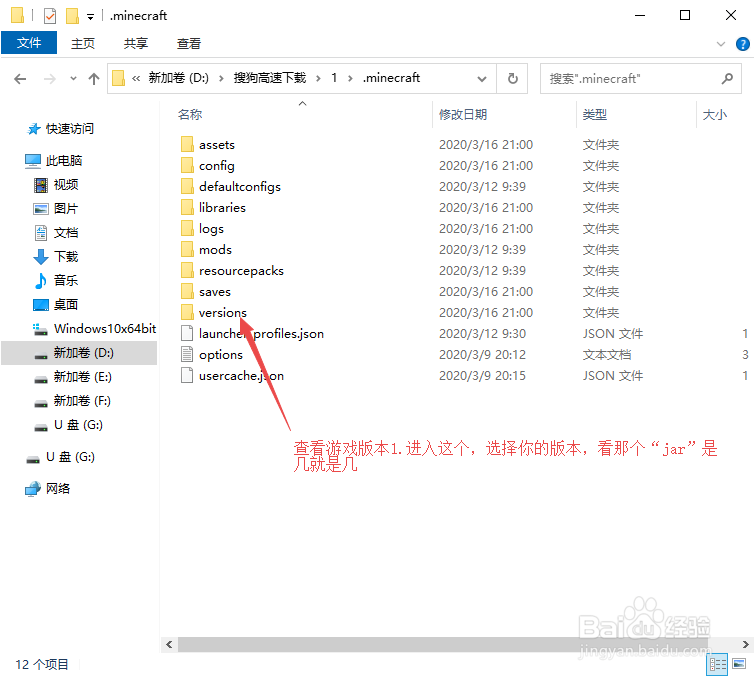Screen dimensions: 755x677
Task: Open 视频 in the navigation pane
Action: (65, 184)
